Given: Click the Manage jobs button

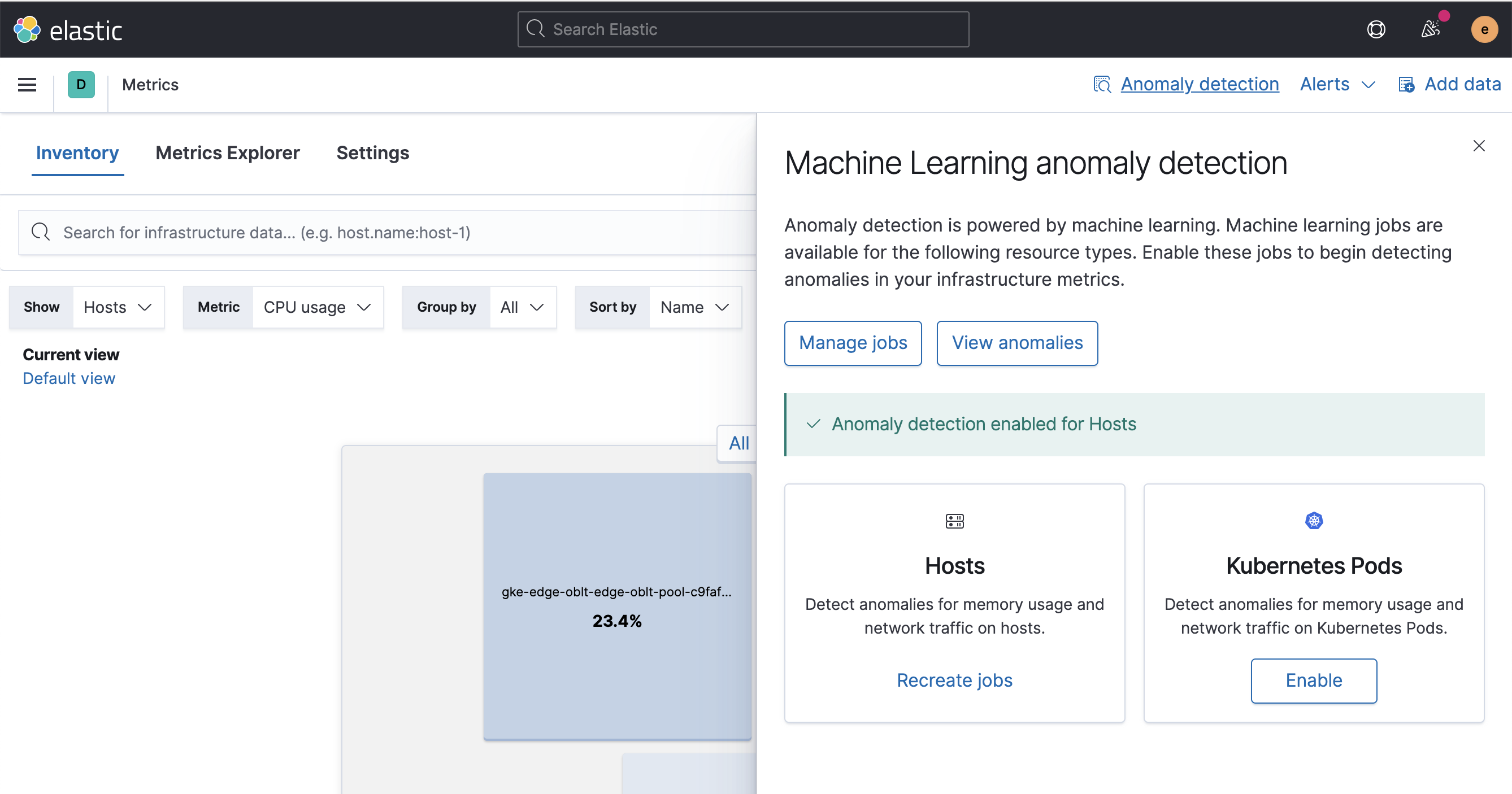Looking at the screenshot, I should point(853,343).
